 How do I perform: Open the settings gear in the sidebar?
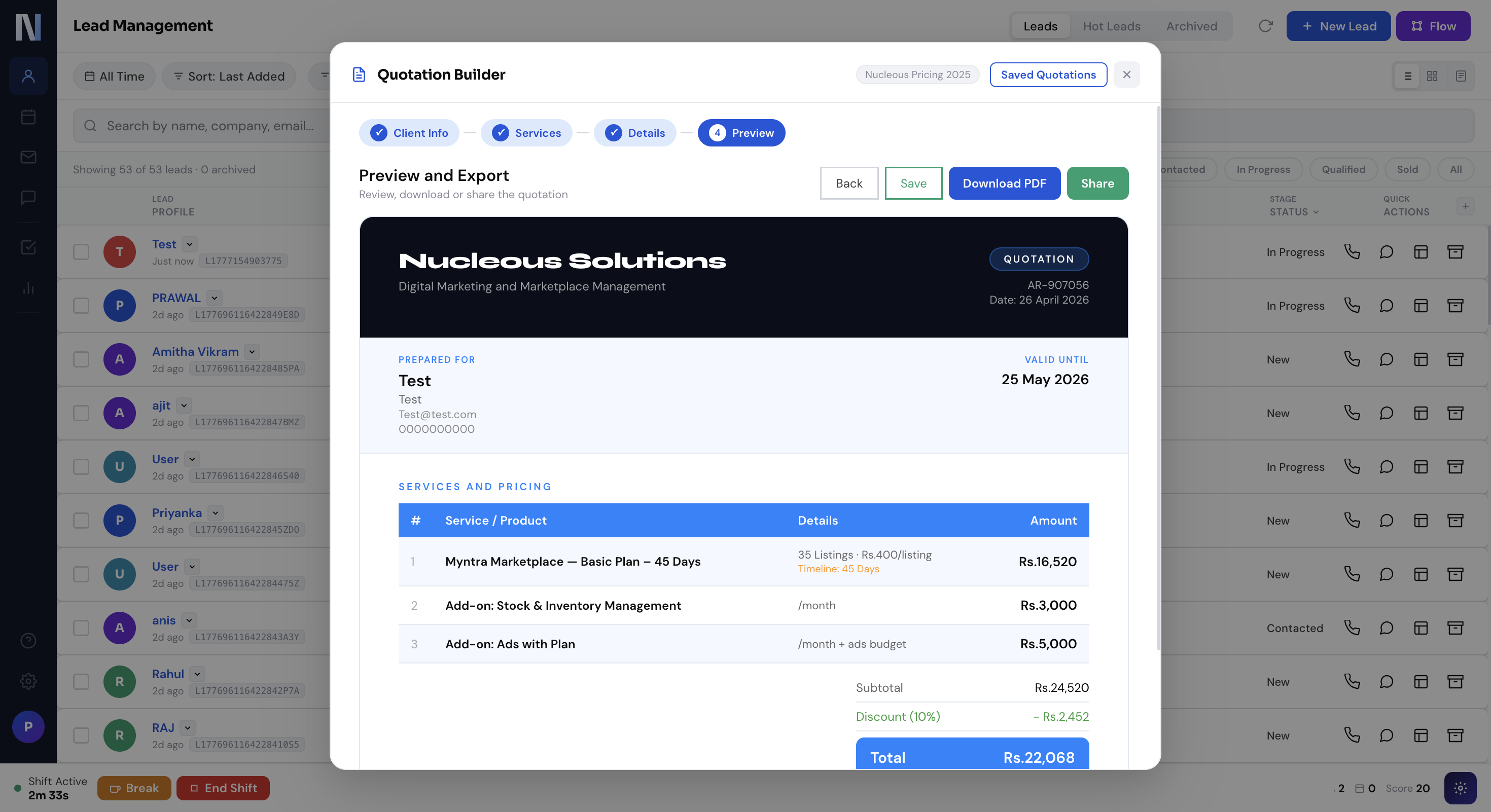pyautogui.click(x=28, y=681)
